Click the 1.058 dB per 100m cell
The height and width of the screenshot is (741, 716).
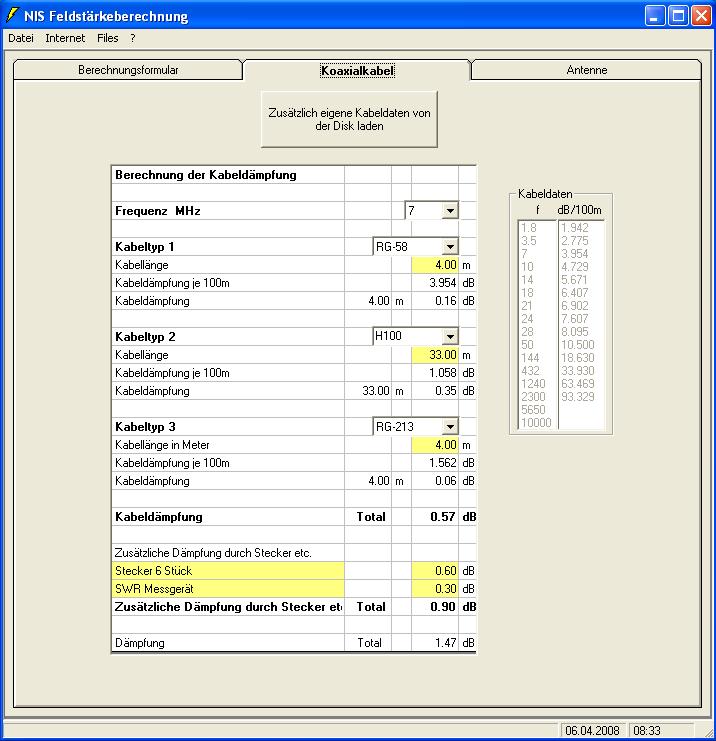click(x=435, y=373)
